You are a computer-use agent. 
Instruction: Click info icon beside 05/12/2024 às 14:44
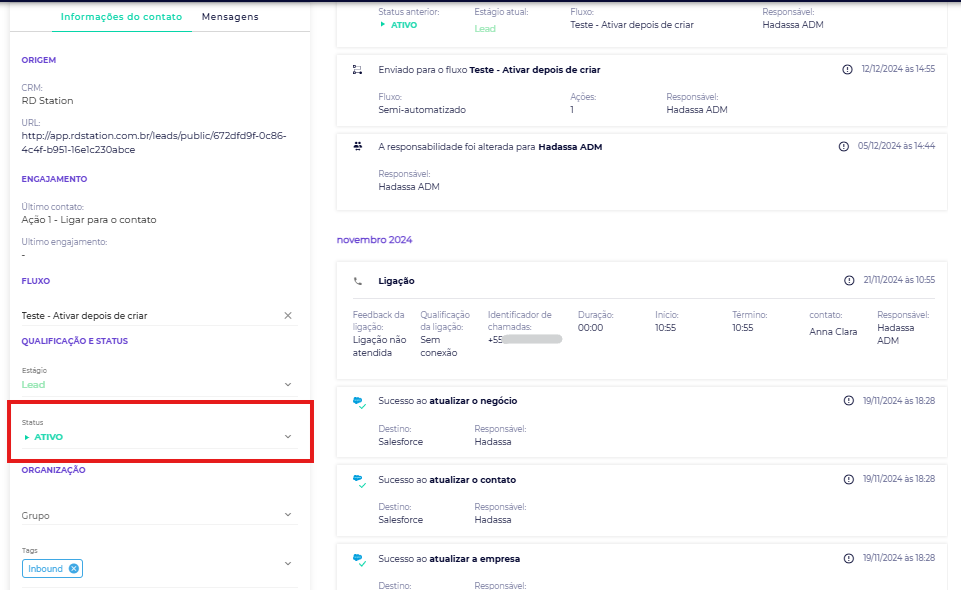tap(843, 146)
